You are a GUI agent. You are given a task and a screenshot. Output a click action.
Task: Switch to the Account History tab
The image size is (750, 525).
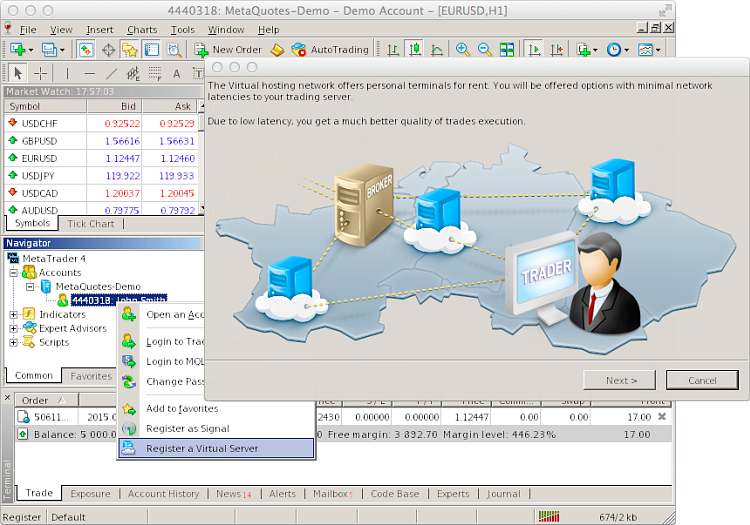(163, 493)
